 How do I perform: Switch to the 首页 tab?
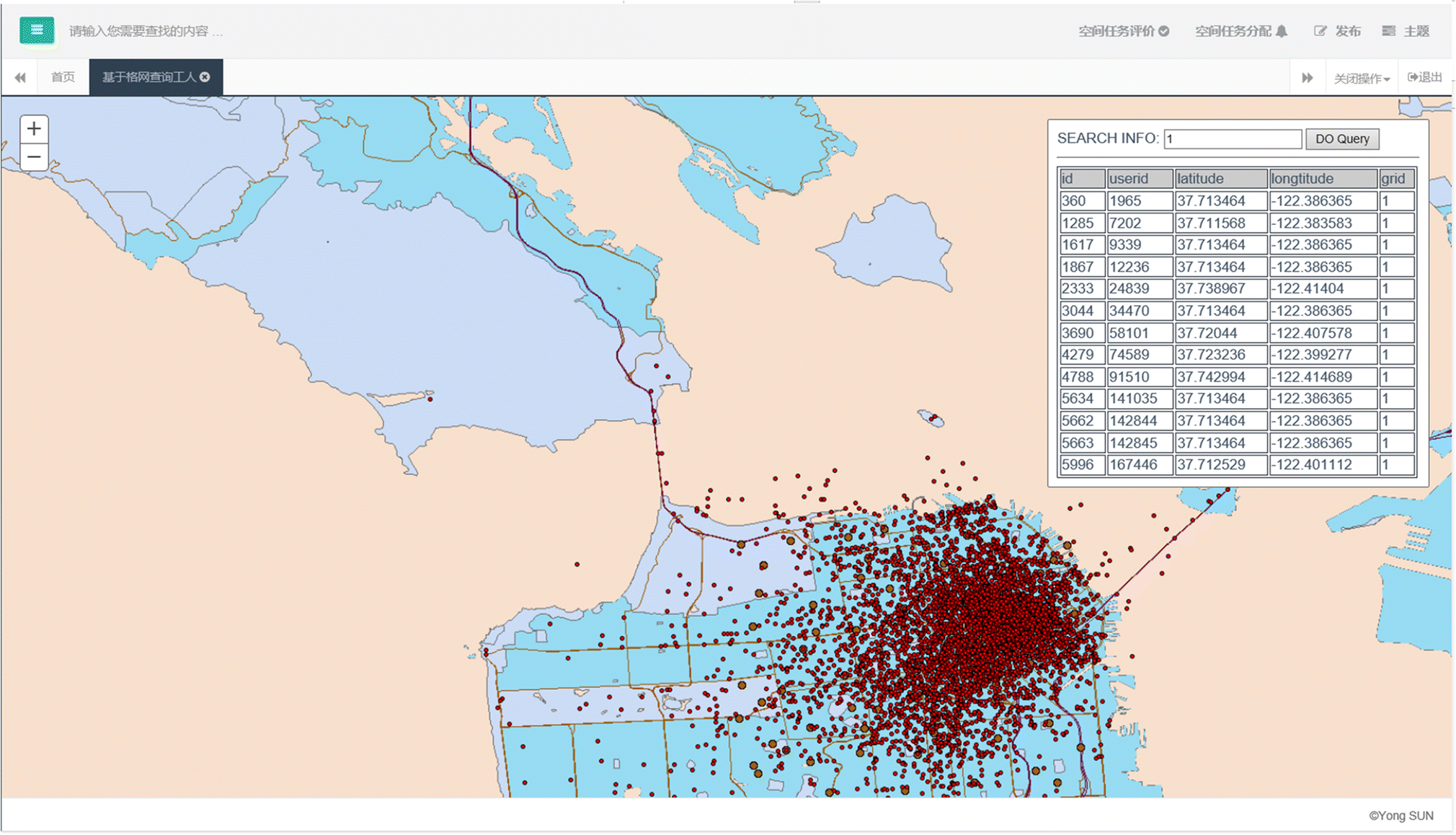coord(63,77)
